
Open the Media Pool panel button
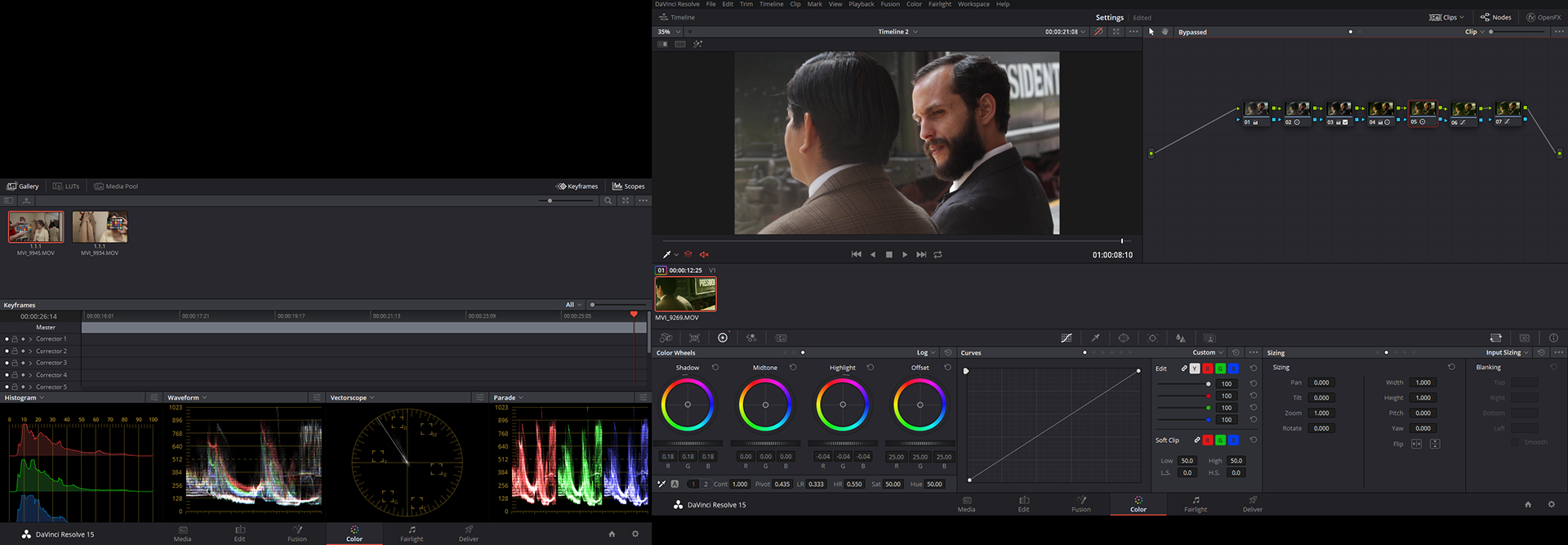(116, 186)
